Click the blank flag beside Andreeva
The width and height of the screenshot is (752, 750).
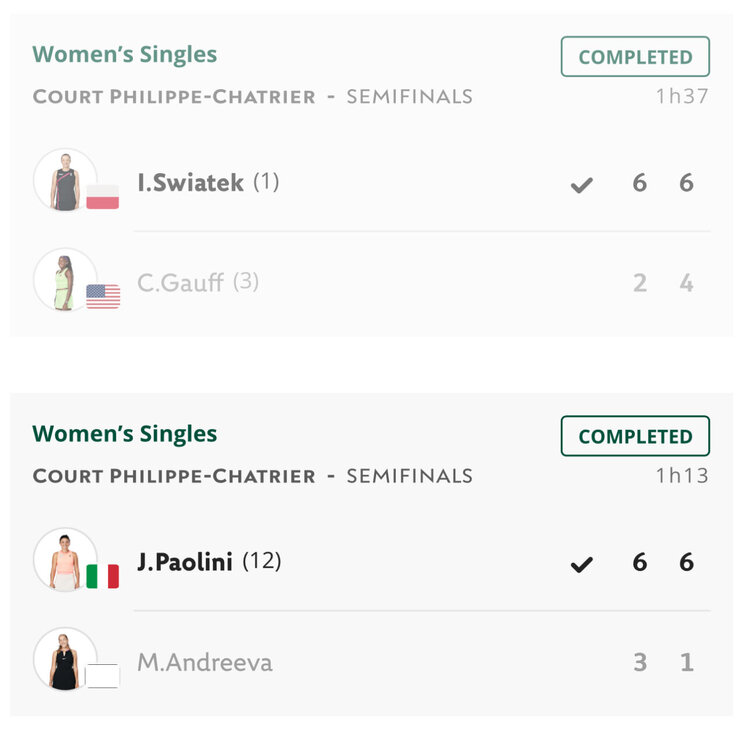[x=103, y=676]
